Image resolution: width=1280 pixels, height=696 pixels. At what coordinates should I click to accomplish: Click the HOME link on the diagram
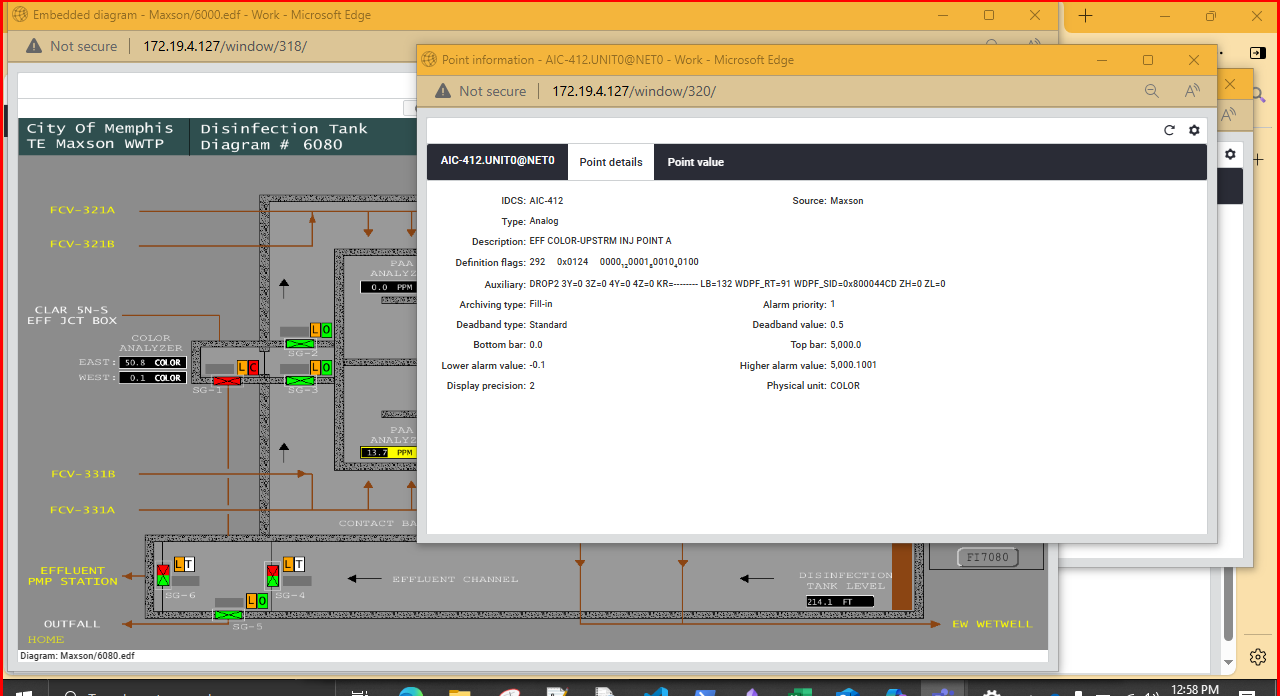(46, 639)
